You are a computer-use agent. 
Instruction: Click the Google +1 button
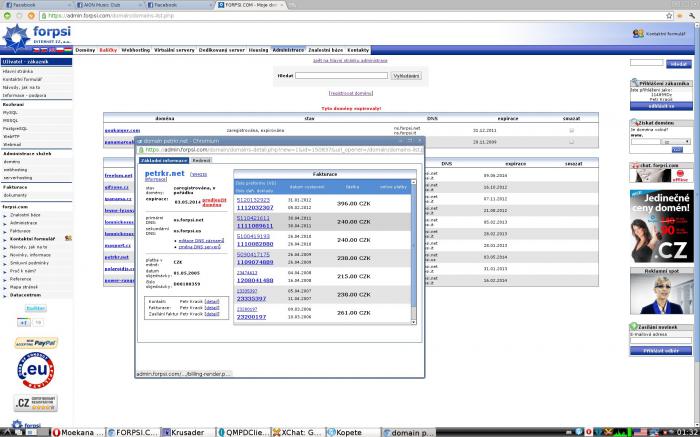[24, 322]
